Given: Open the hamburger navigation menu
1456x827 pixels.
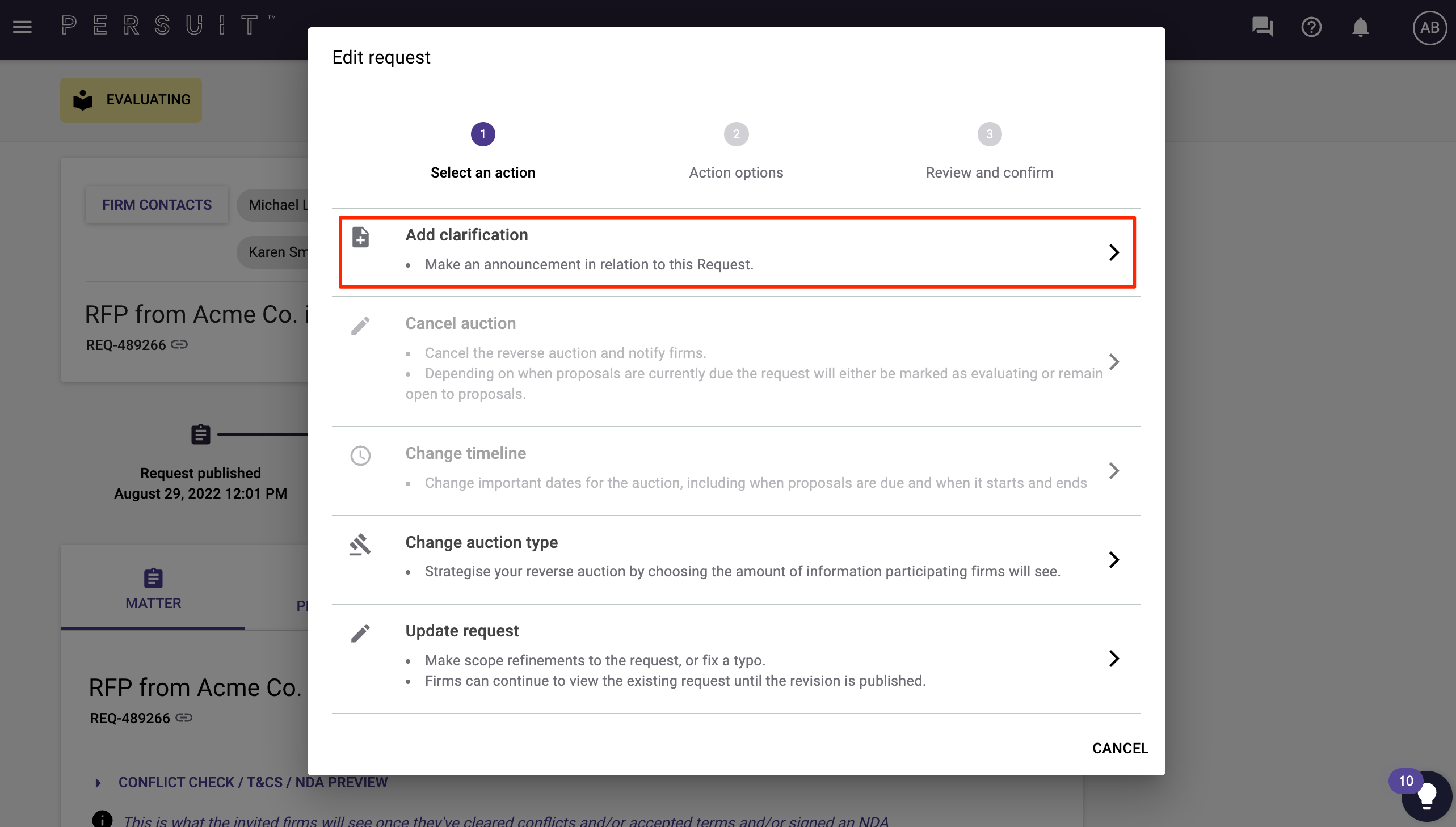Looking at the screenshot, I should pyautogui.click(x=22, y=27).
